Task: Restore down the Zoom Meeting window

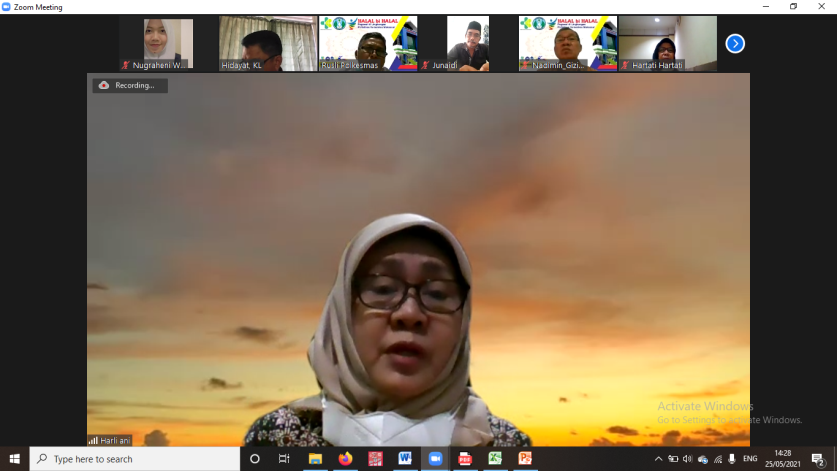Action: tap(794, 6)
